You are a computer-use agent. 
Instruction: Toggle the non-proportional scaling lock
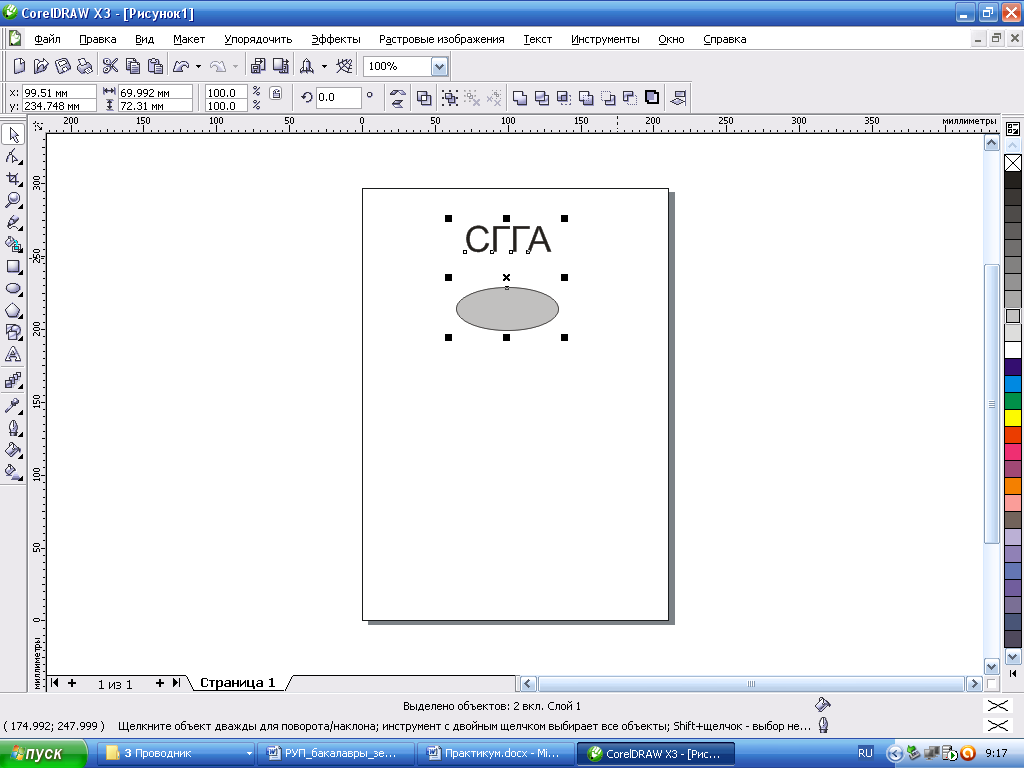click(276, 93)
